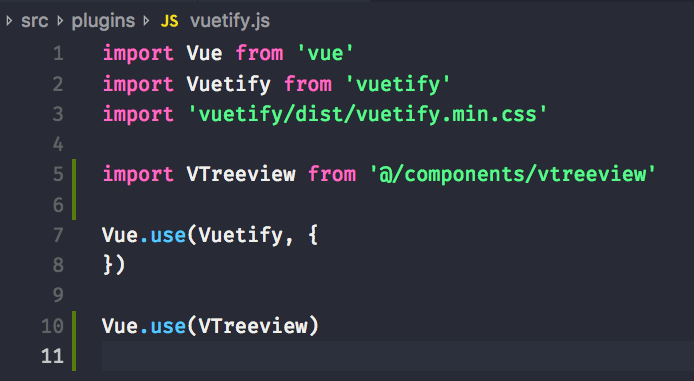This screenshot has height=381, width=694.
Task: Select line number 5 in gutter
Action: pyautogui.click(x=58, y=174)
